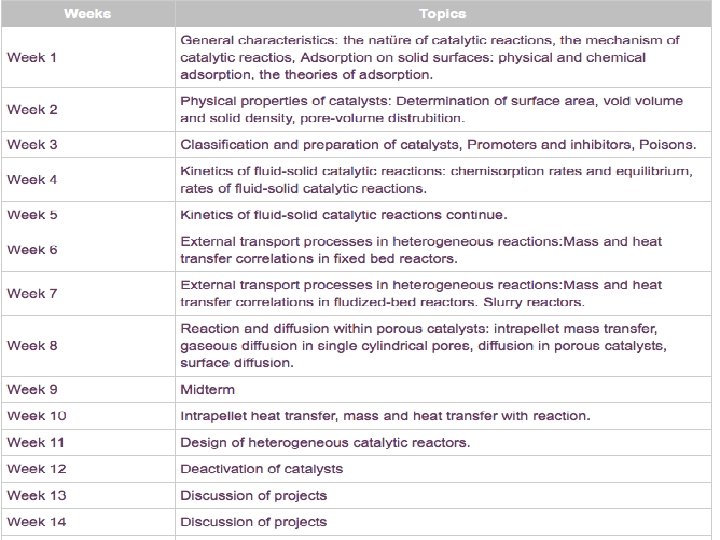
Task: Select the Week 5 cell
Action: (x=32, y=215)
